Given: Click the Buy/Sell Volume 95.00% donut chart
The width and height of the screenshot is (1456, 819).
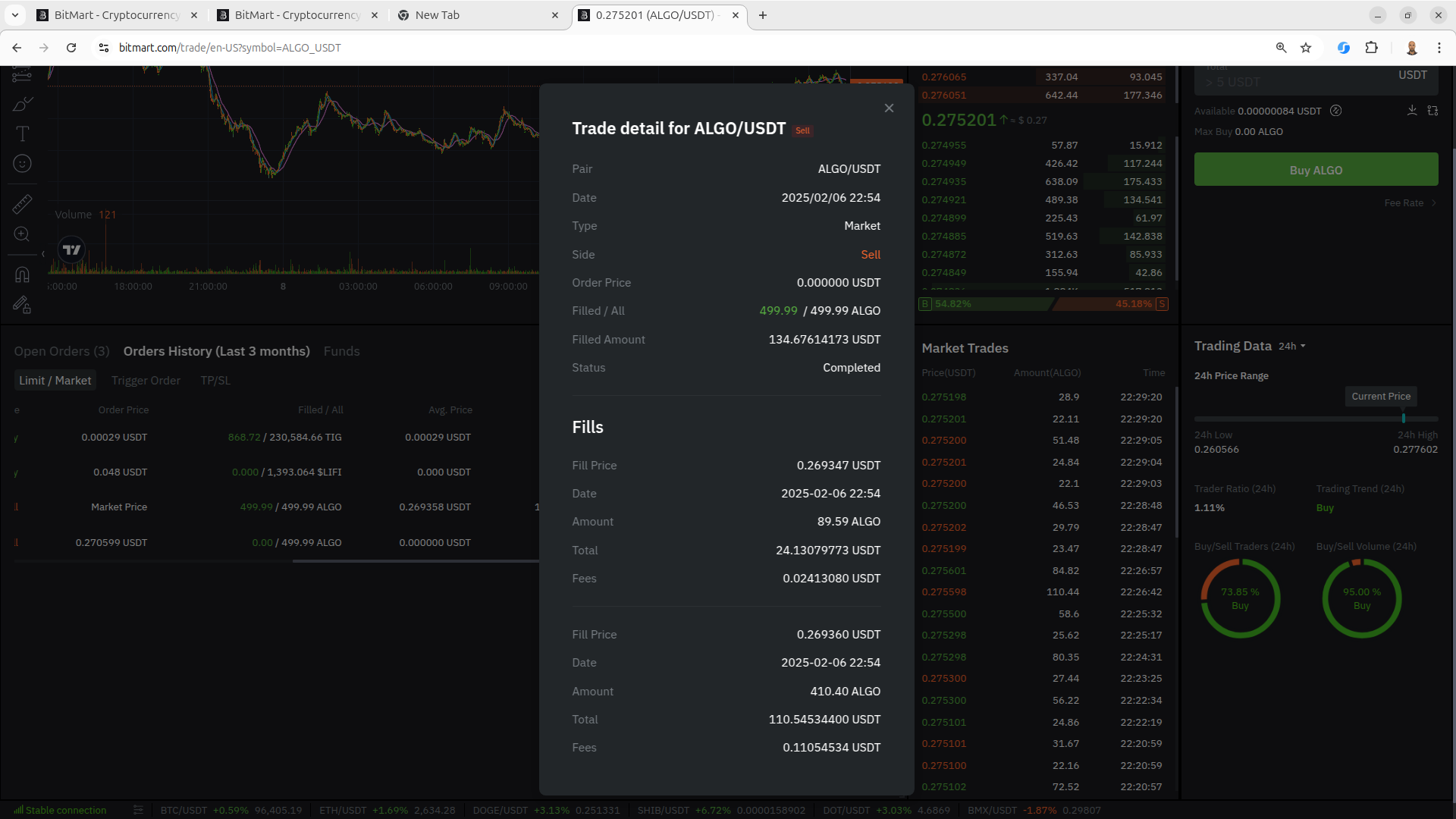Looking at the screenshot, I should click(1361, 598).
